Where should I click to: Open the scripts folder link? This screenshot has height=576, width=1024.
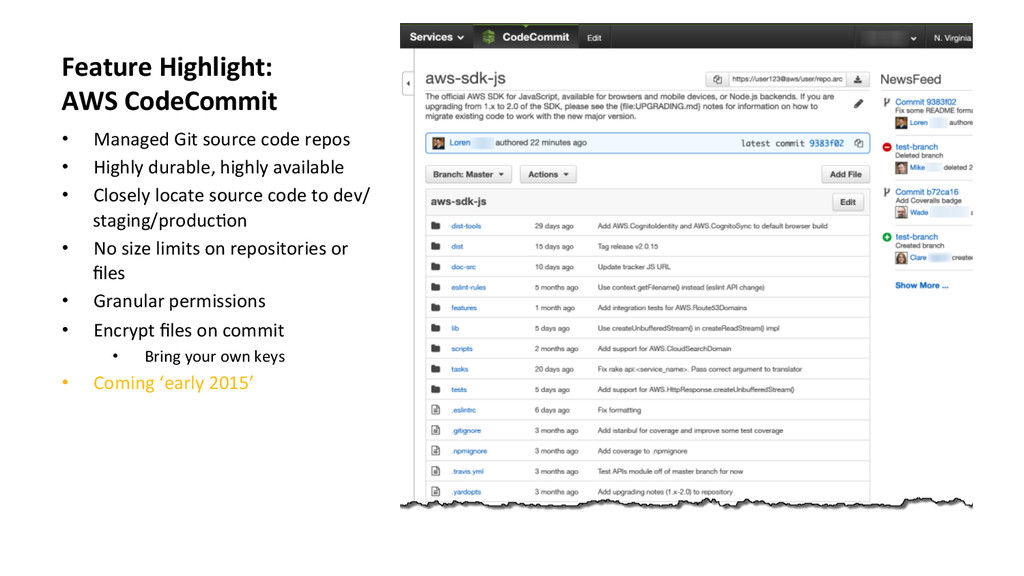[461, 349]
